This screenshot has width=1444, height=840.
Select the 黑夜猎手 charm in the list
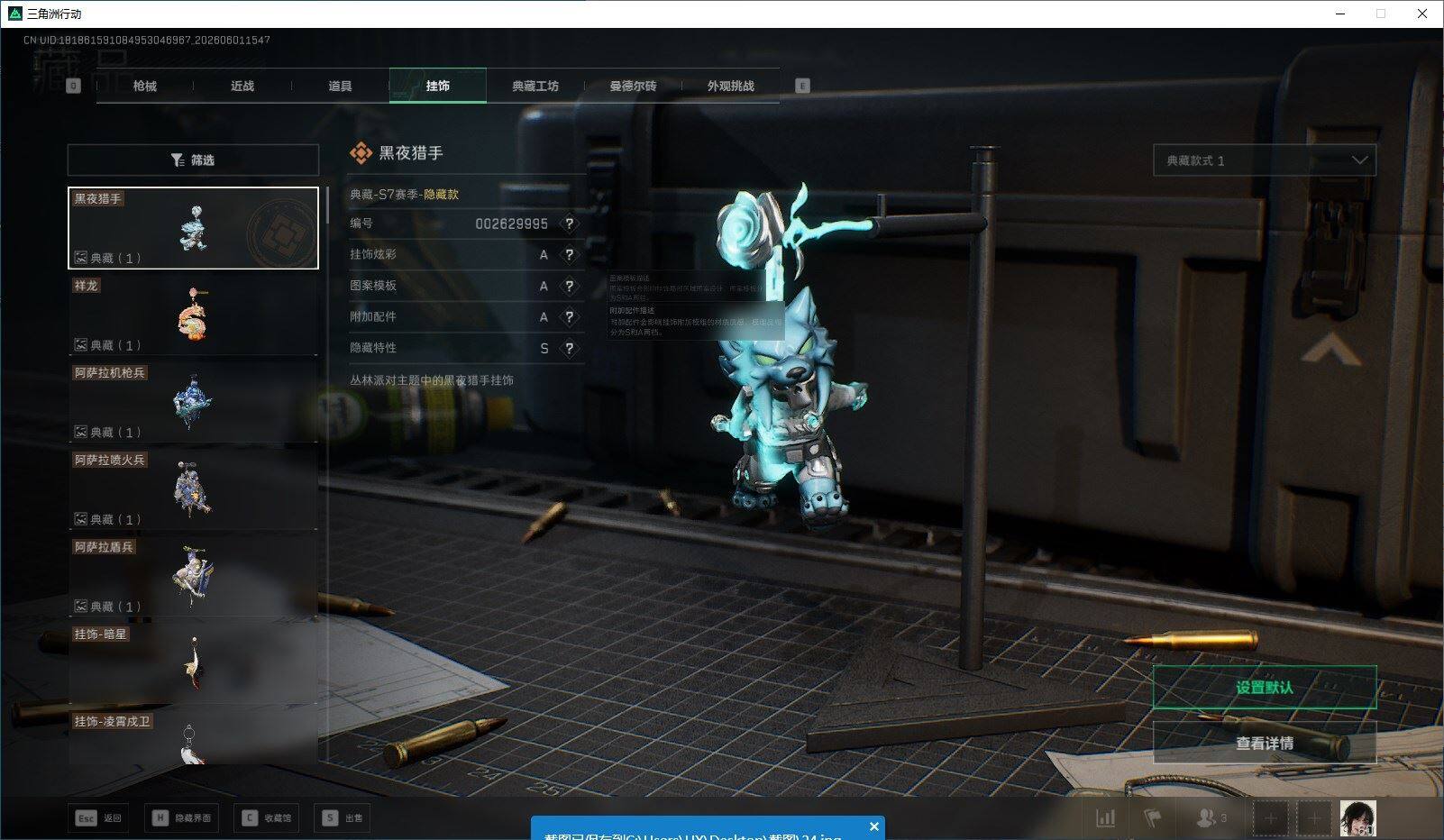[193, 228]
